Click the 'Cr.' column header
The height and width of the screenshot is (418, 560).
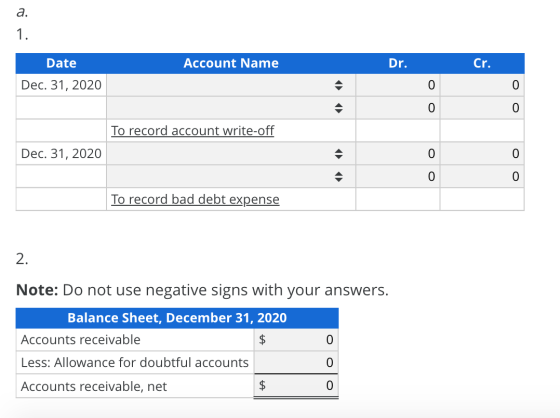pos(482,63)
